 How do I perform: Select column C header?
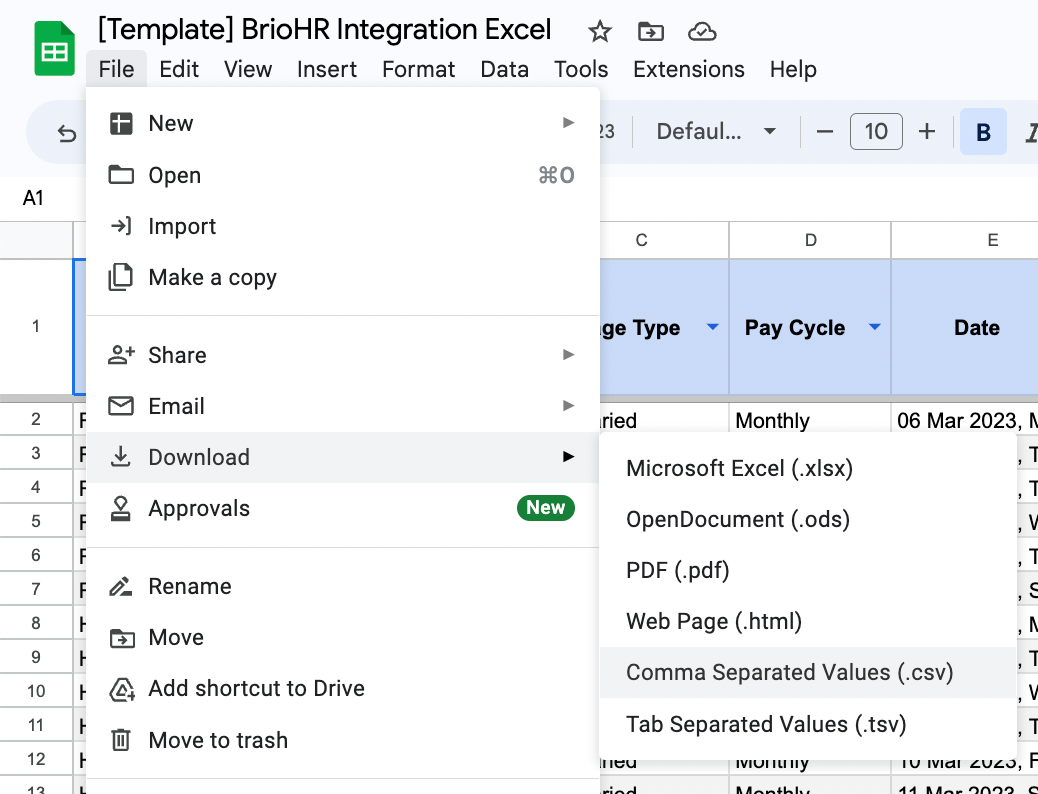pyautogui.click(x=664, y=240)
